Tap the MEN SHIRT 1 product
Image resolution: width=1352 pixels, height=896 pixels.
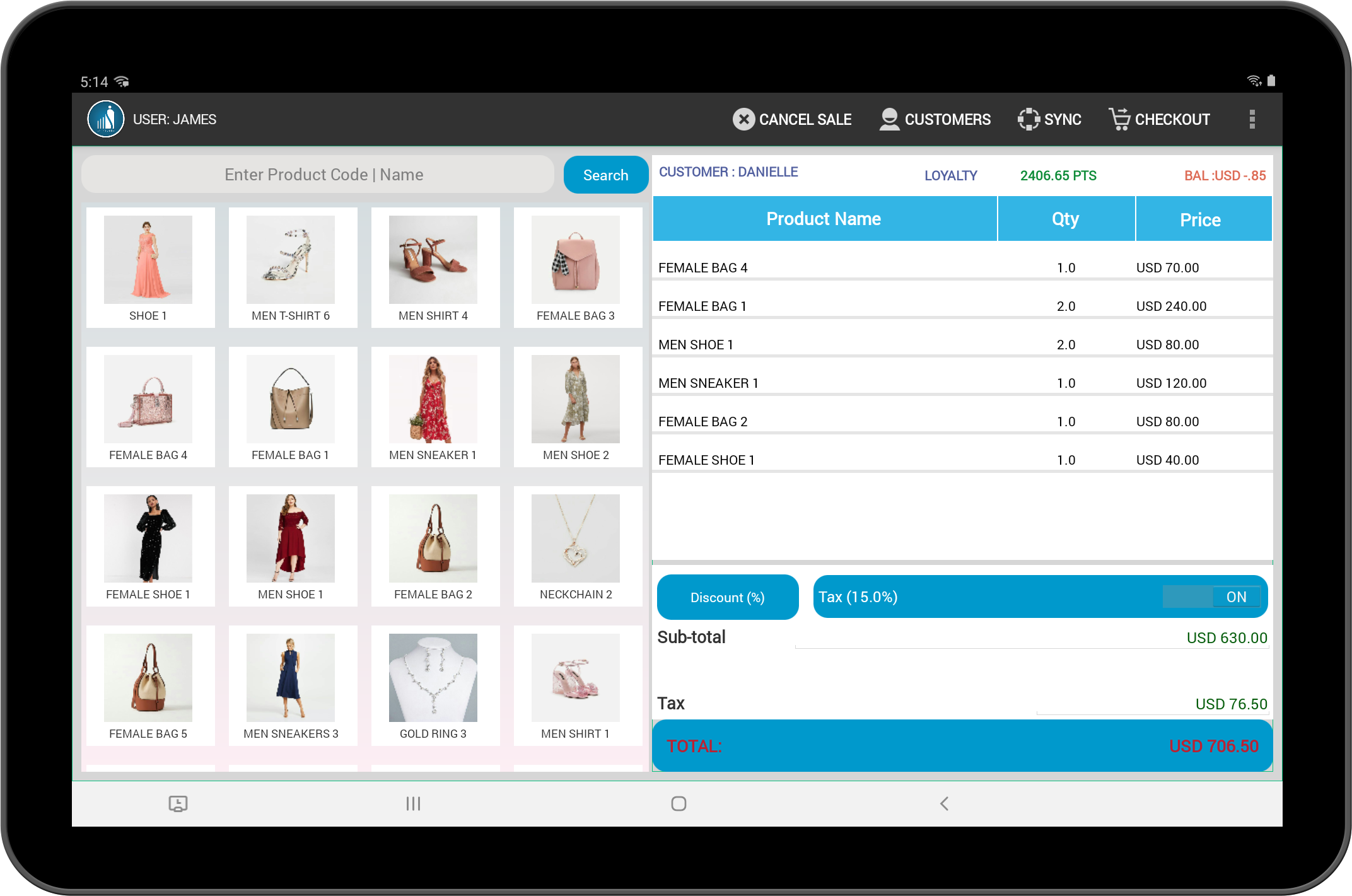coord(578,685)
